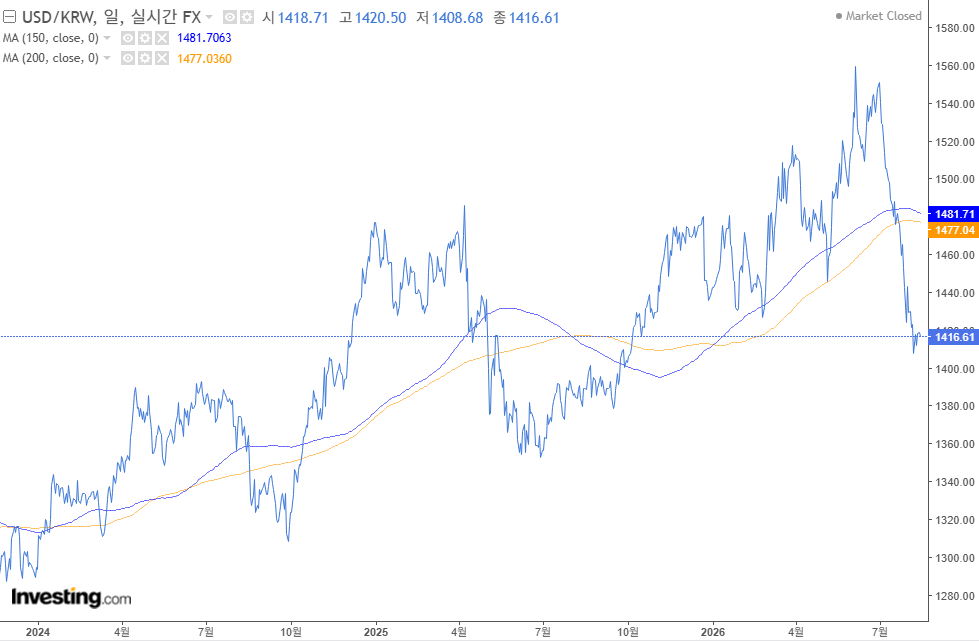The image size is (979, 641).
Task: Toggle visibility of USD/KRW main series
Action: click(x=230, y=17)
